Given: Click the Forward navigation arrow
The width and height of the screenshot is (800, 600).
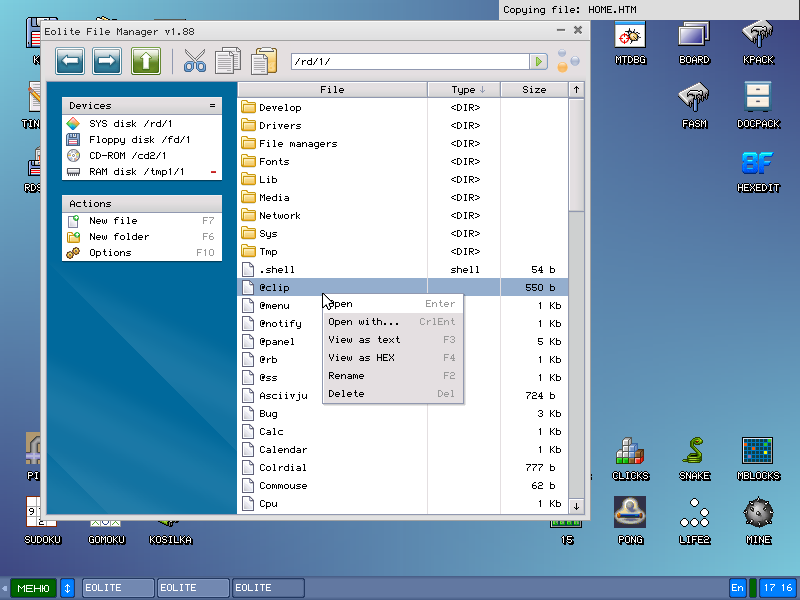Looking at the screenshot, I should point(107,62).
